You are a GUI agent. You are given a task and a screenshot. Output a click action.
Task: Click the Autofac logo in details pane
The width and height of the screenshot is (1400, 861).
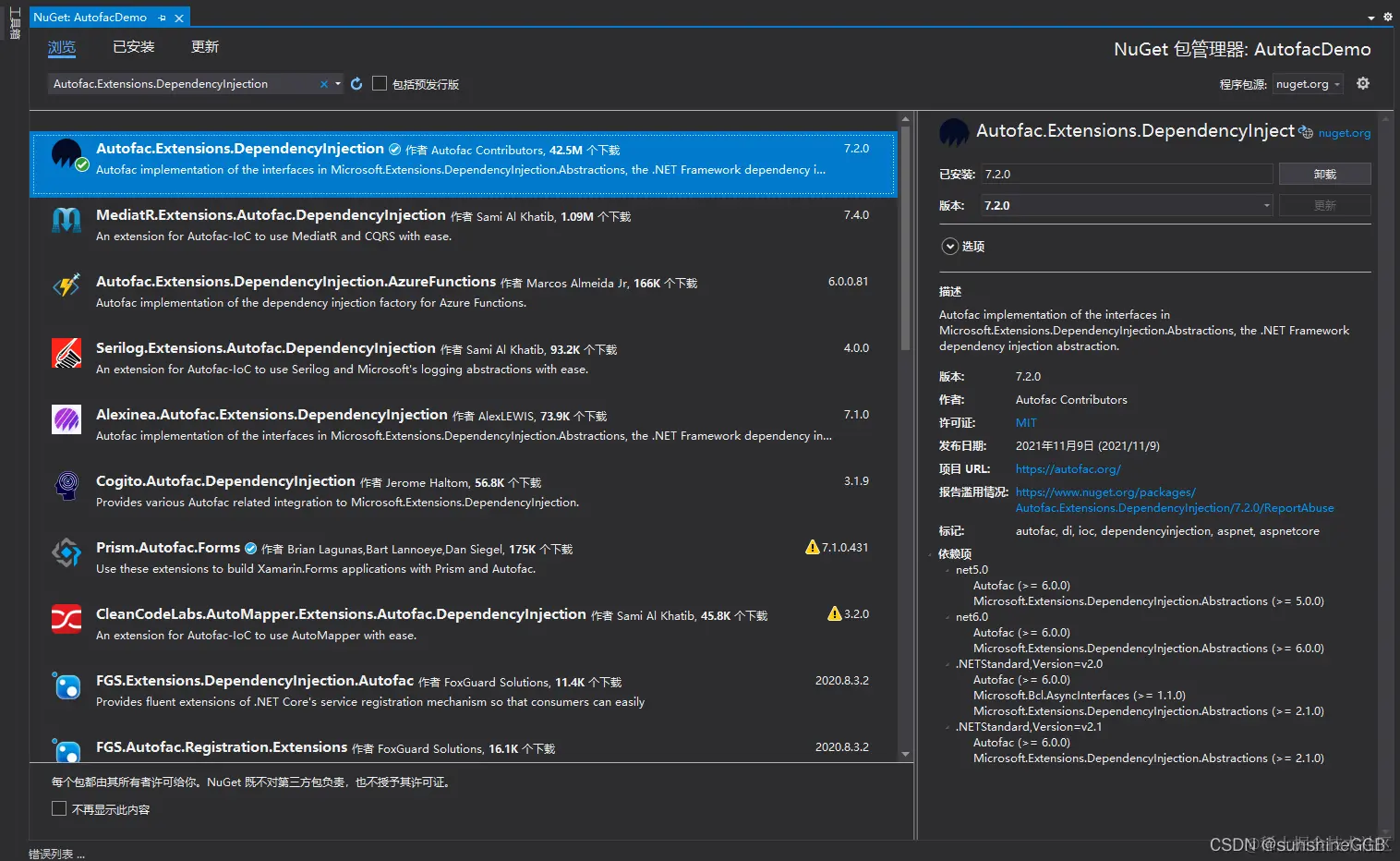point(954,133)
